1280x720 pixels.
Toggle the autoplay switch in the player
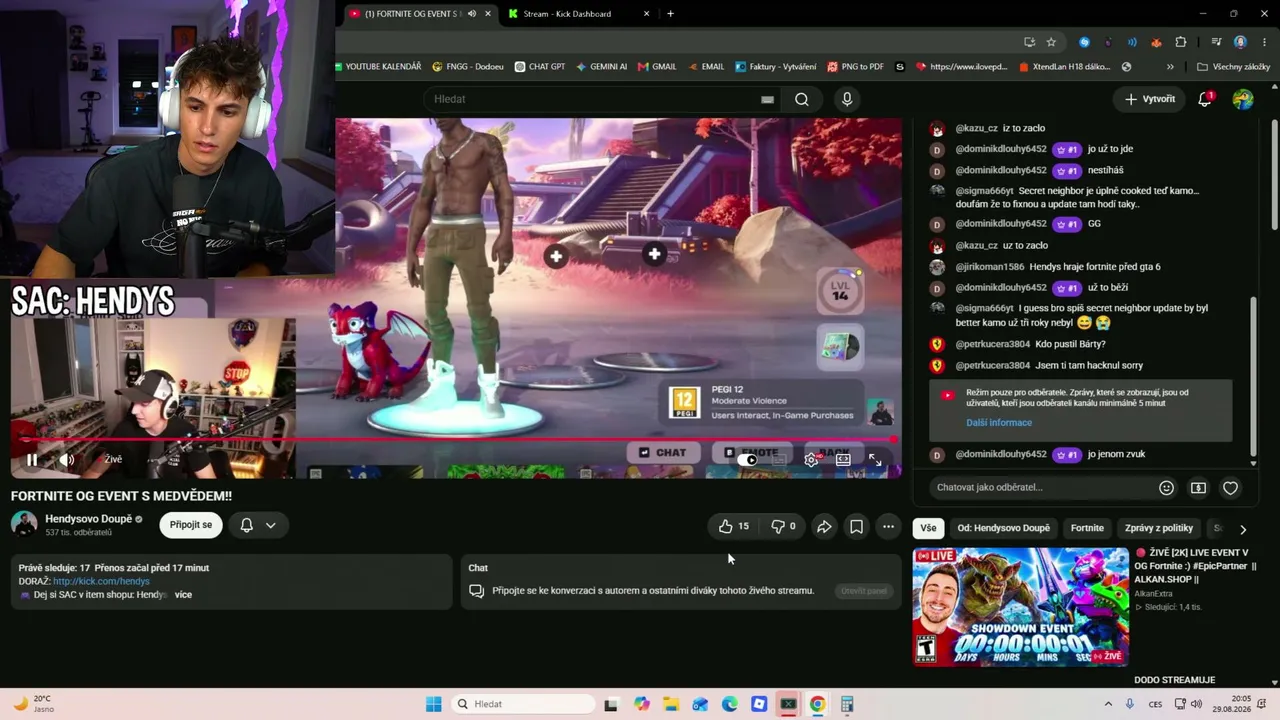point(749,460)
